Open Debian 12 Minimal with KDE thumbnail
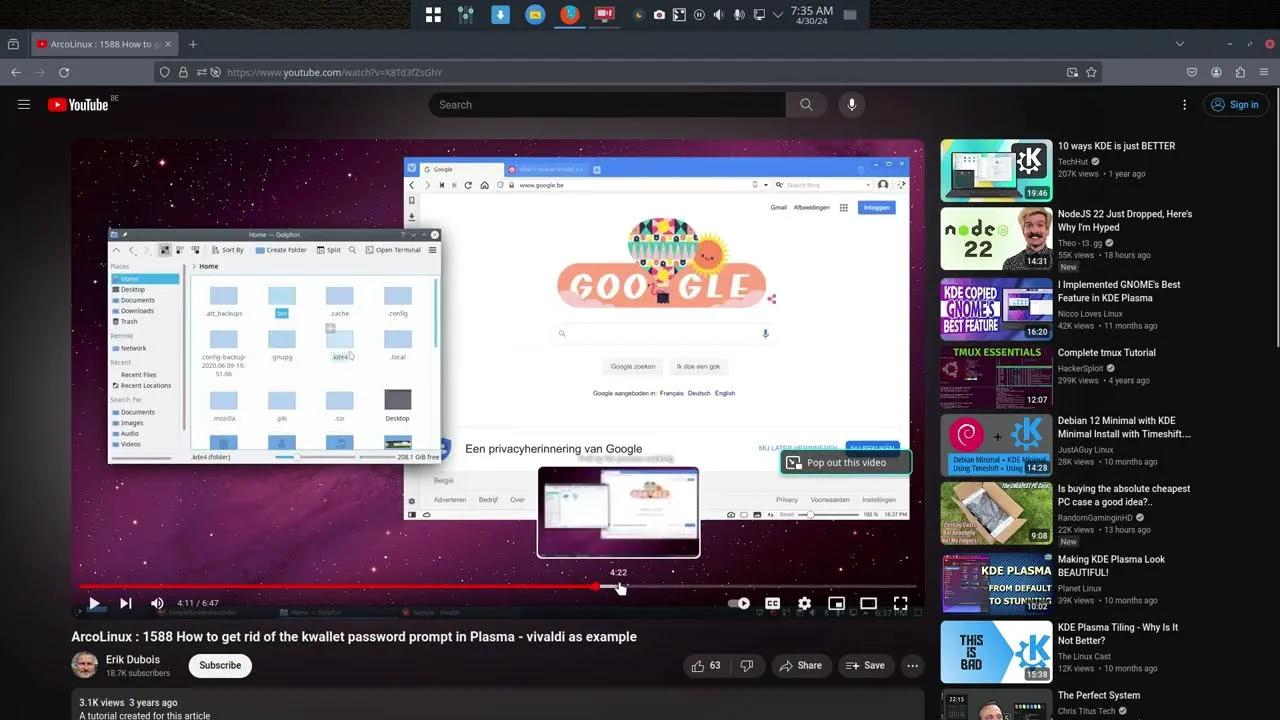 tap(996, 445)
